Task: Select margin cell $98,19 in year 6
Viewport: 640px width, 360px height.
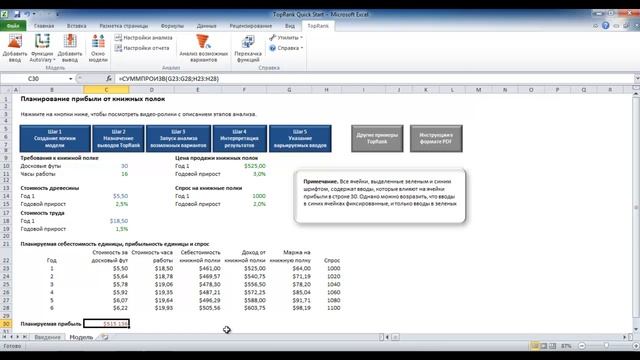Action: [289, 308]
